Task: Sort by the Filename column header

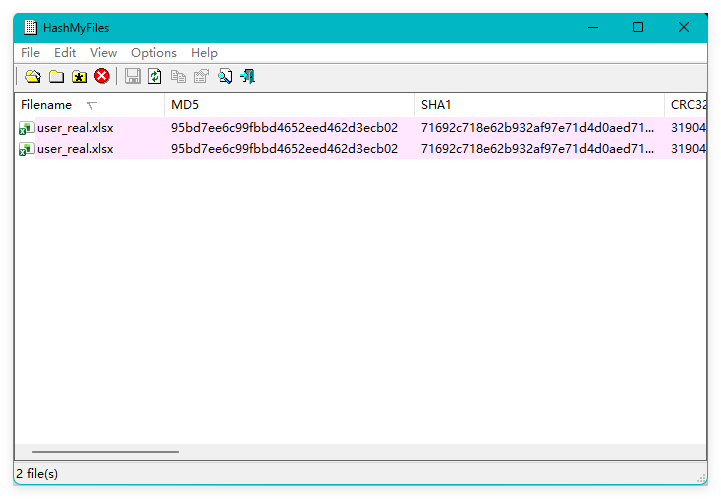Action: point(90,105)
